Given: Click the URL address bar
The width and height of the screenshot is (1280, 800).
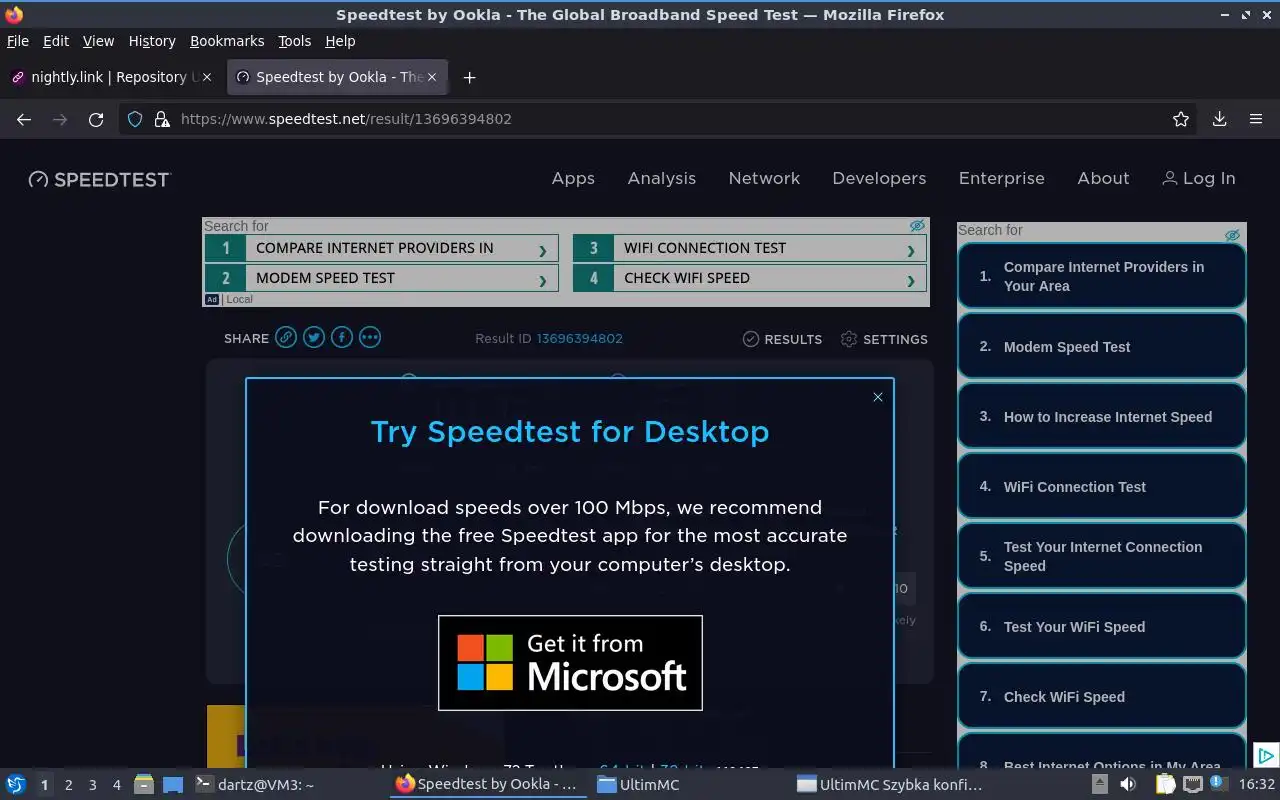Looking at the screenshot, I should [x=660, y=119].
